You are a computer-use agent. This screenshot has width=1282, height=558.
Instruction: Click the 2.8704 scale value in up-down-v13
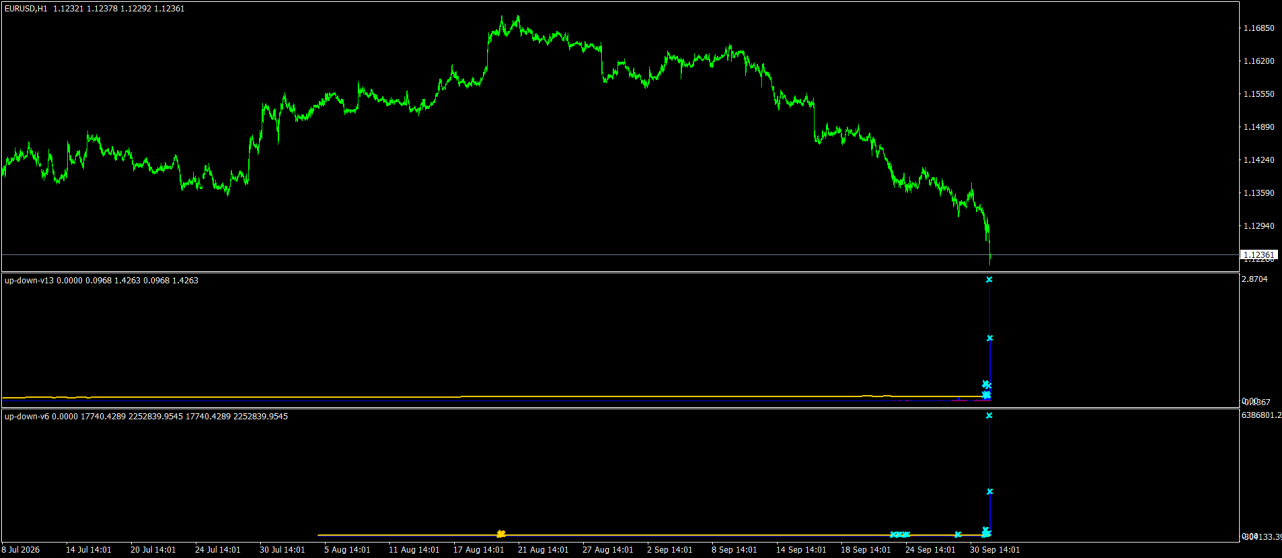[1255, 280]
